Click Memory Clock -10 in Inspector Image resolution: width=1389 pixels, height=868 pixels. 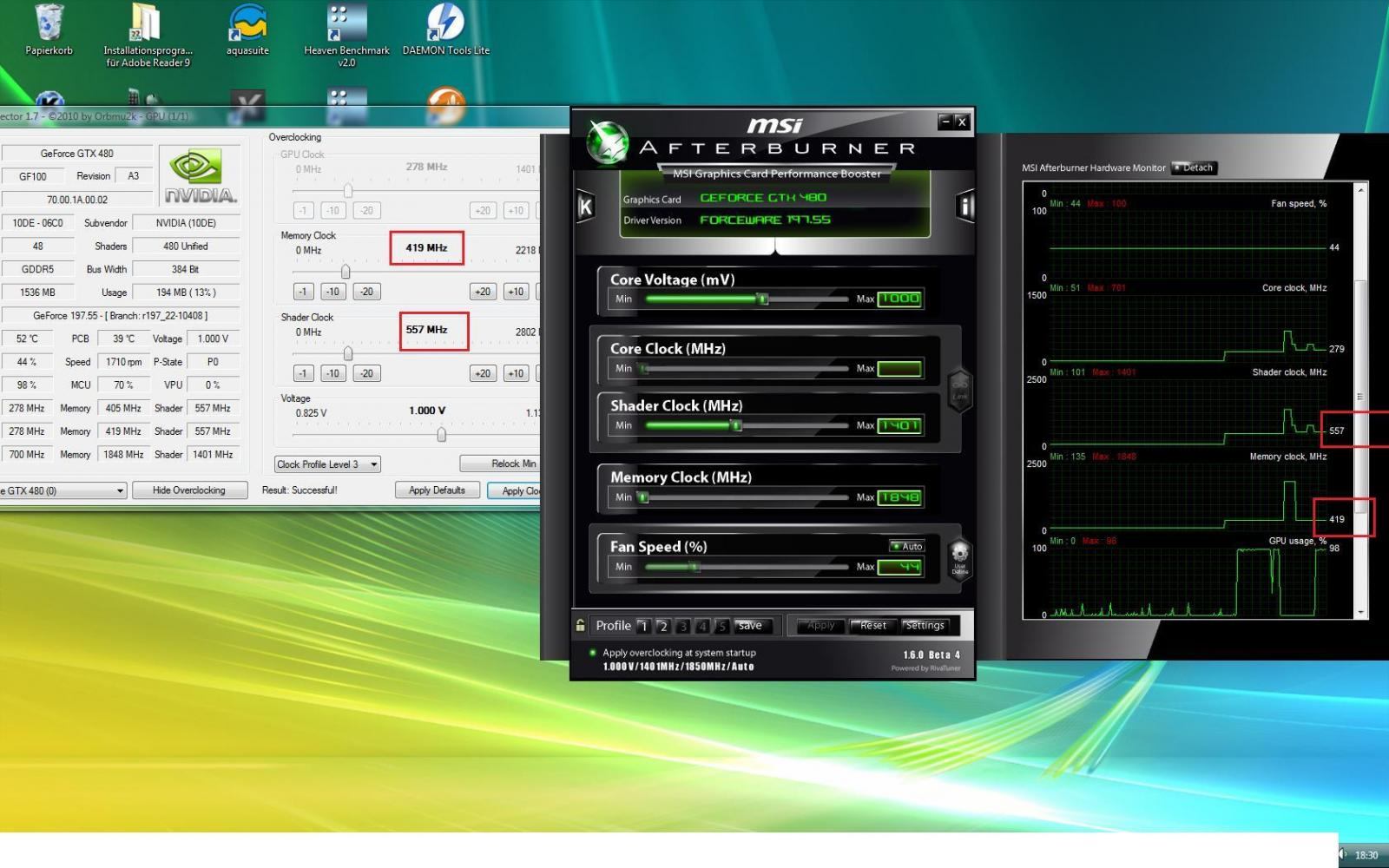(333, 292)
